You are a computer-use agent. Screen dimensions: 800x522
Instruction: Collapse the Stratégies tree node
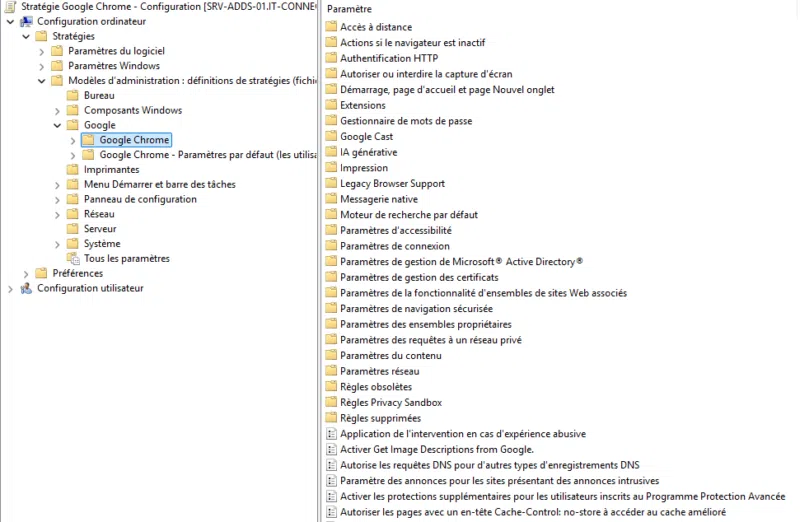[26, 37]
